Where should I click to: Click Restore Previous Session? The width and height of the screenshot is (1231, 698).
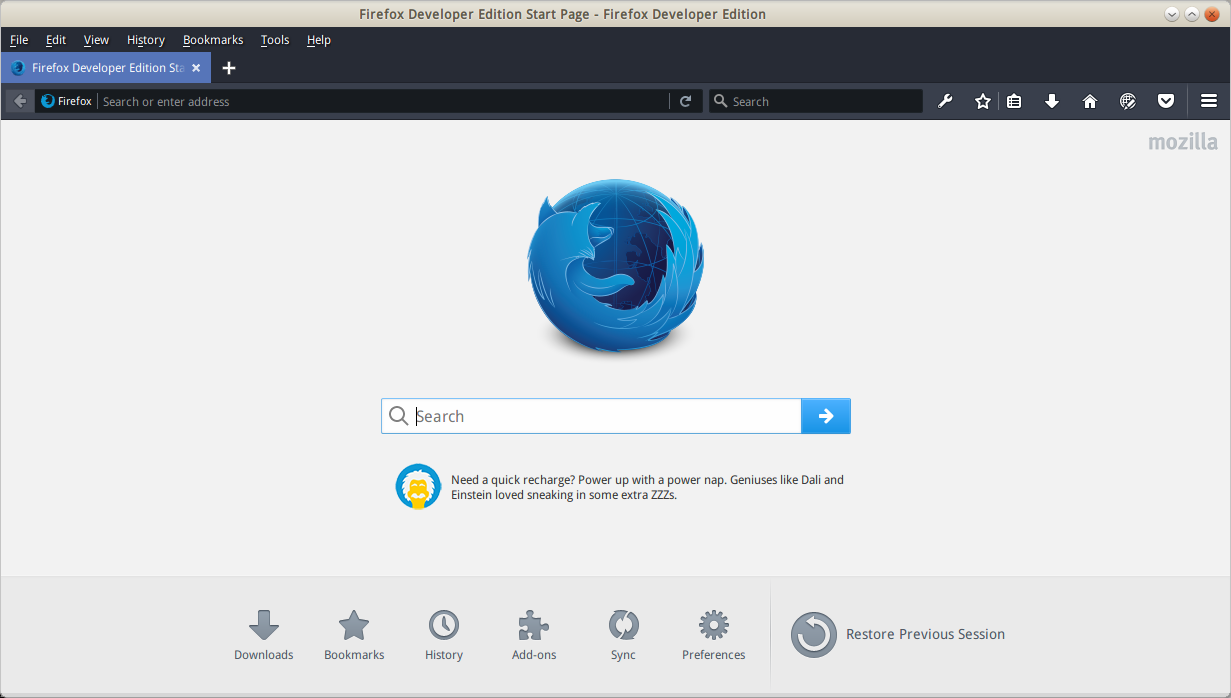tap(898, 634)
